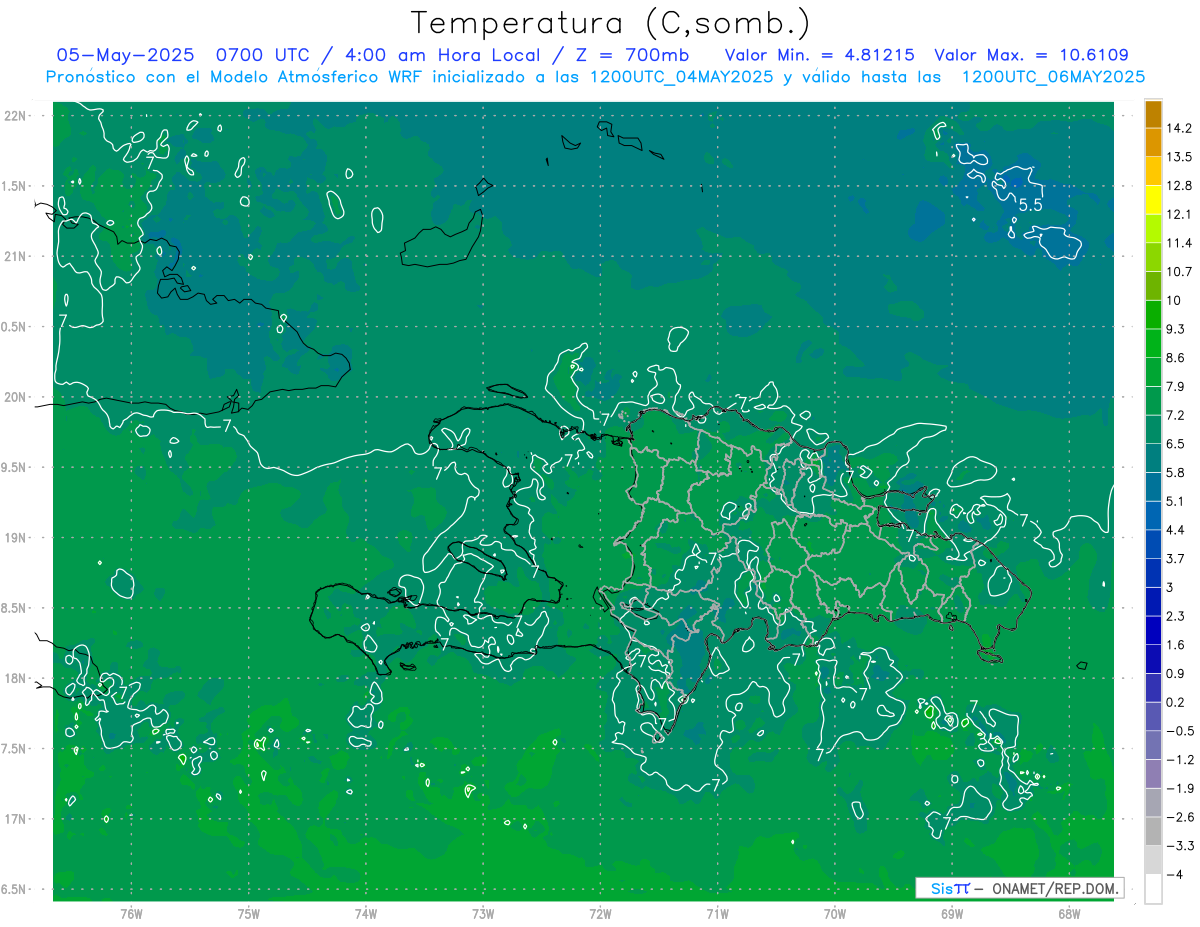Click legend value "9.3"
1200x927 pixels.
click(1177, 329)
